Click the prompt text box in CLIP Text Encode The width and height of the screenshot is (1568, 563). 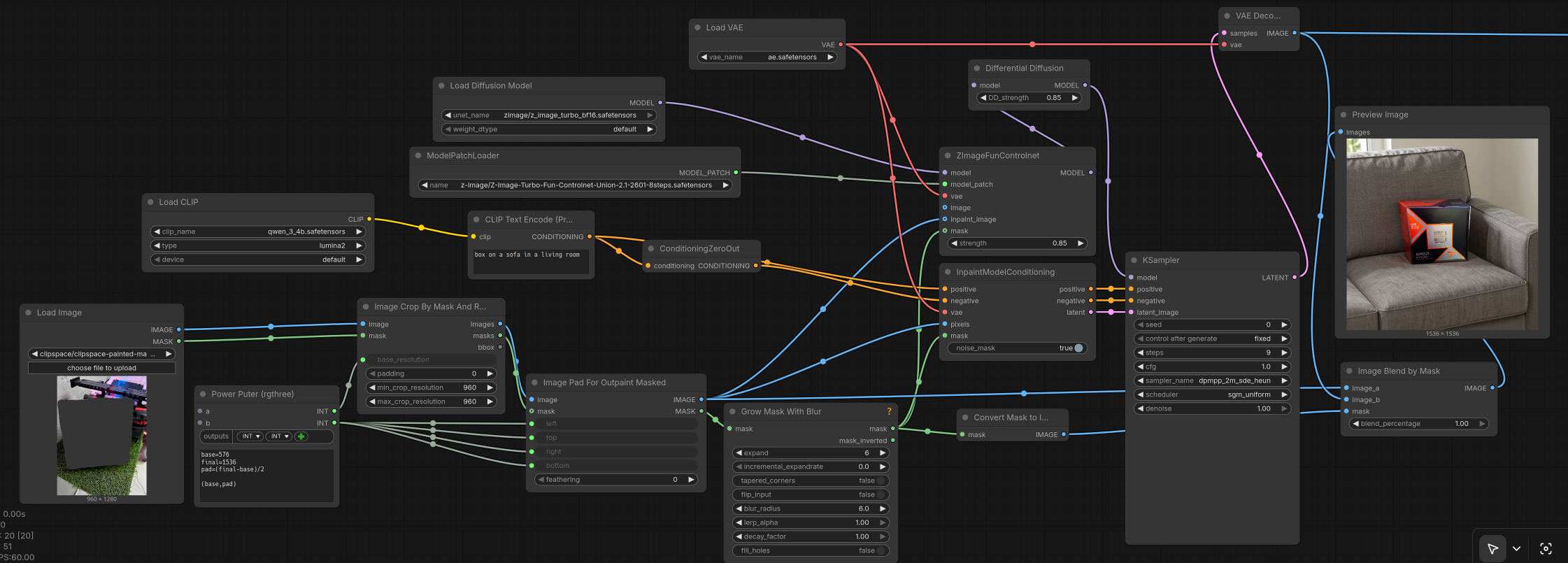pos(531,263)
